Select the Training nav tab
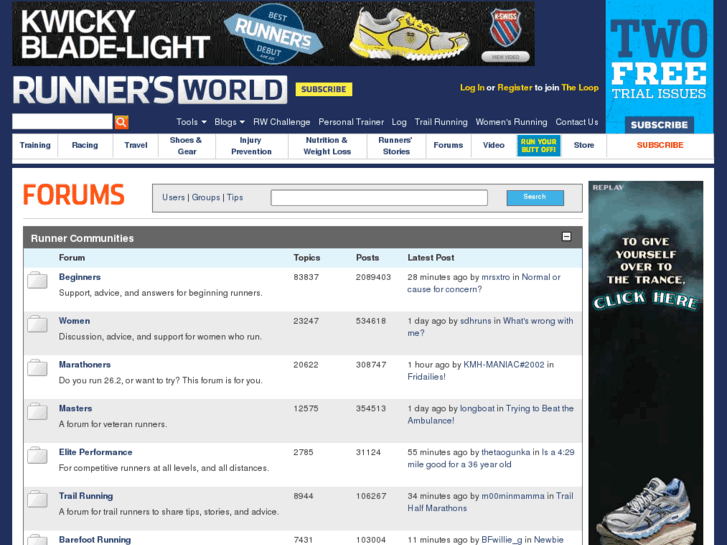Screen dimensions: 727x545 tap(35, 145)
